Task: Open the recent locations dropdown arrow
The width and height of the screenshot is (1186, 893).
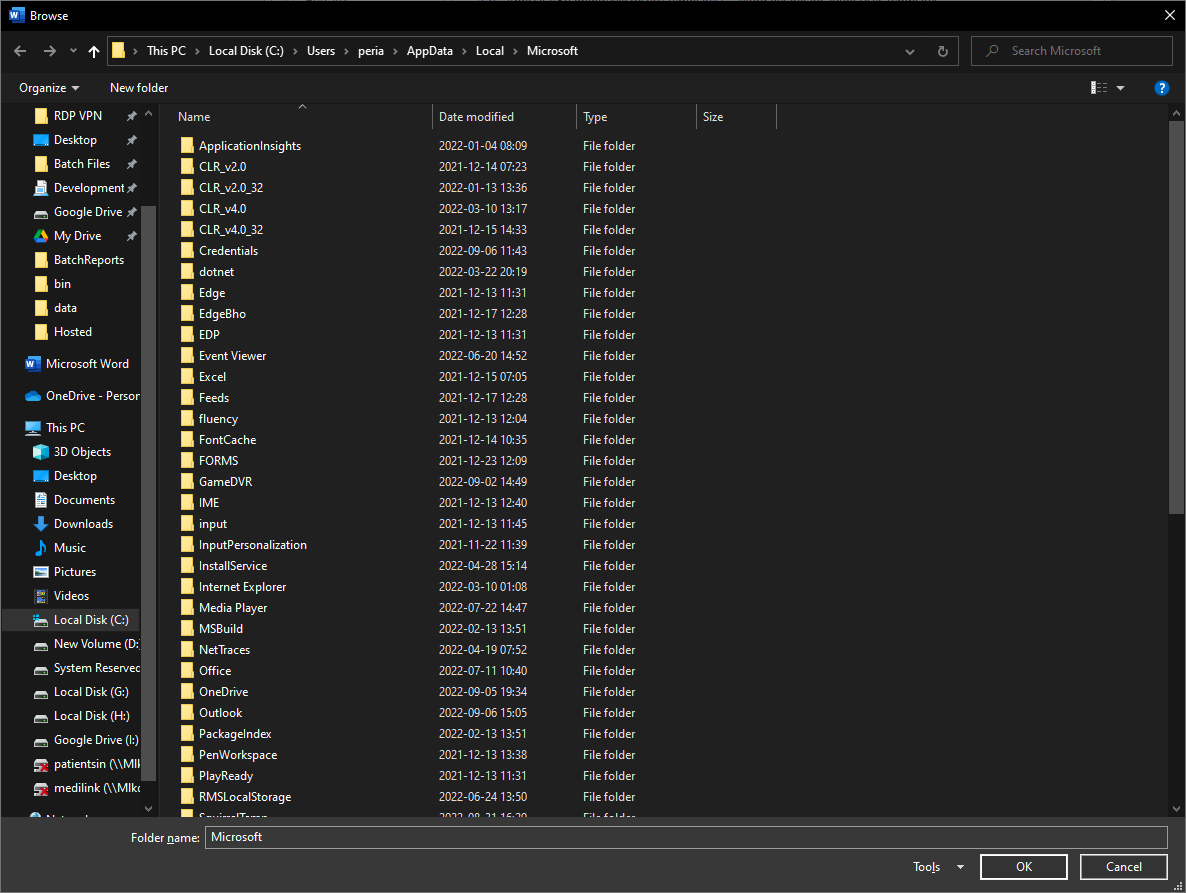Action: pos(73,51)
